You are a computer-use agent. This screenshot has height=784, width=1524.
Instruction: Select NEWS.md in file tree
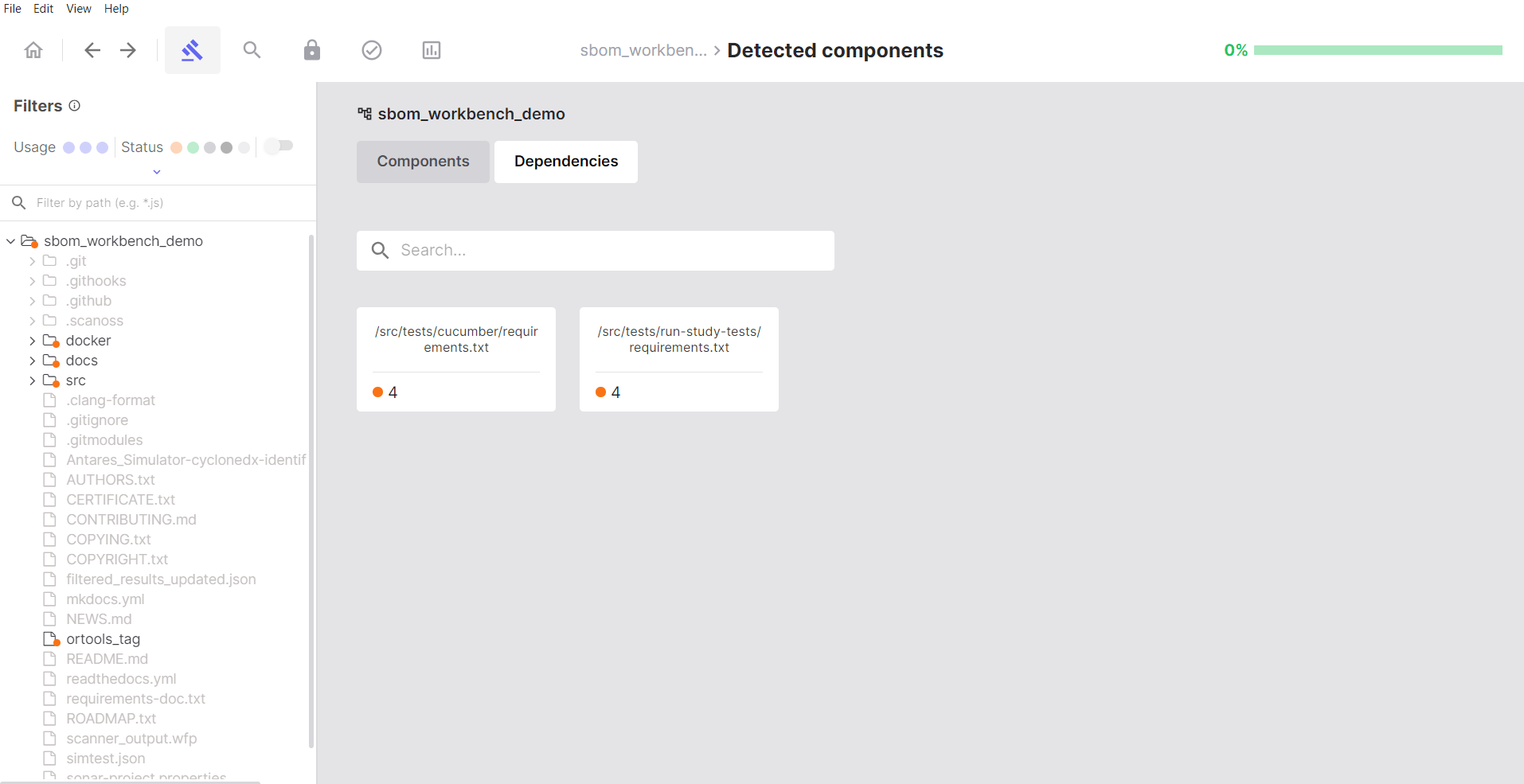click(x=99, y=619)
